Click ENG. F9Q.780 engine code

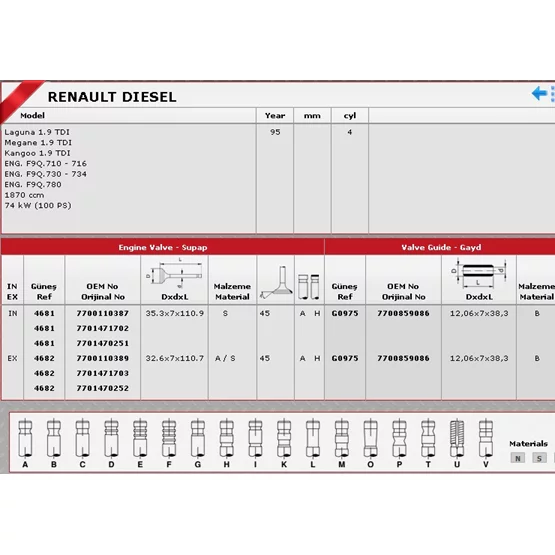pos(33,184)
